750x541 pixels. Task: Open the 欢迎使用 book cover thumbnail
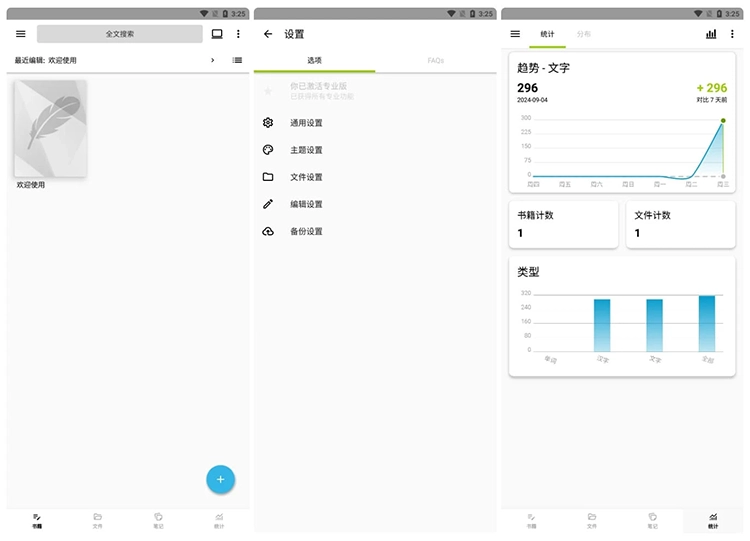pyautogui.click(x=50, y=129)
